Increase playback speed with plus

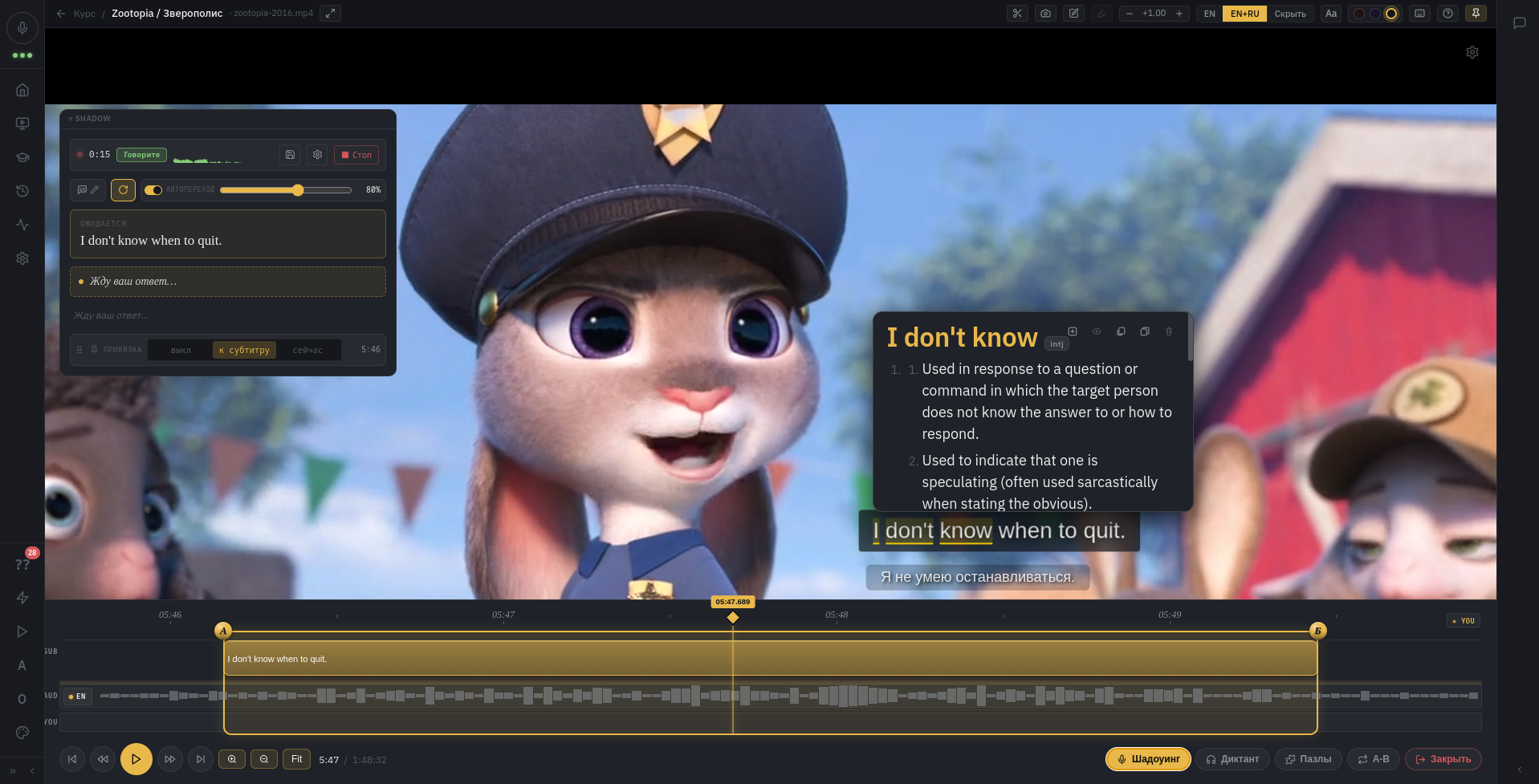[1179, 14]
